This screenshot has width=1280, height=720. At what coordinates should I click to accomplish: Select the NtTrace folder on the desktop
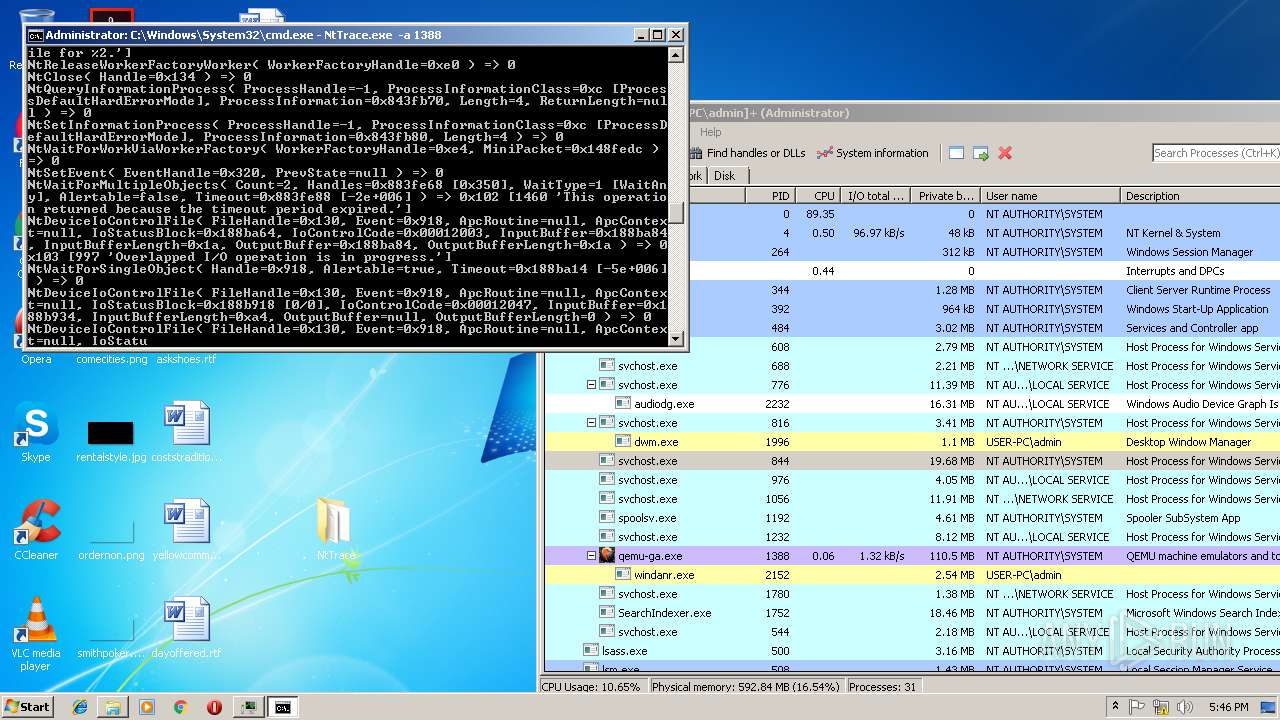click(336, 530)
